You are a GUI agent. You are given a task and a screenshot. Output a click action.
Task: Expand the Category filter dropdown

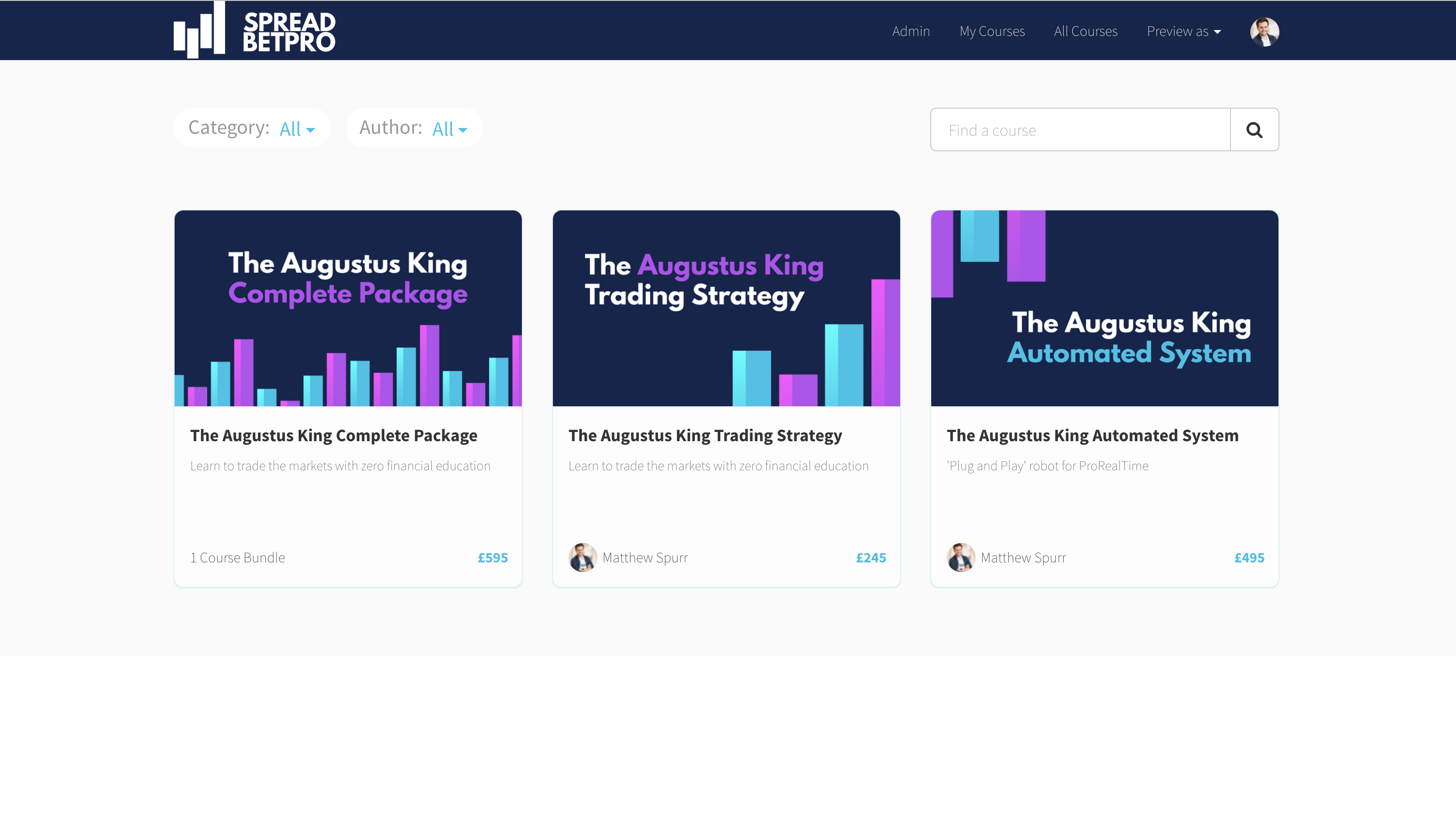pyautogui.click(x=296, y=129)
